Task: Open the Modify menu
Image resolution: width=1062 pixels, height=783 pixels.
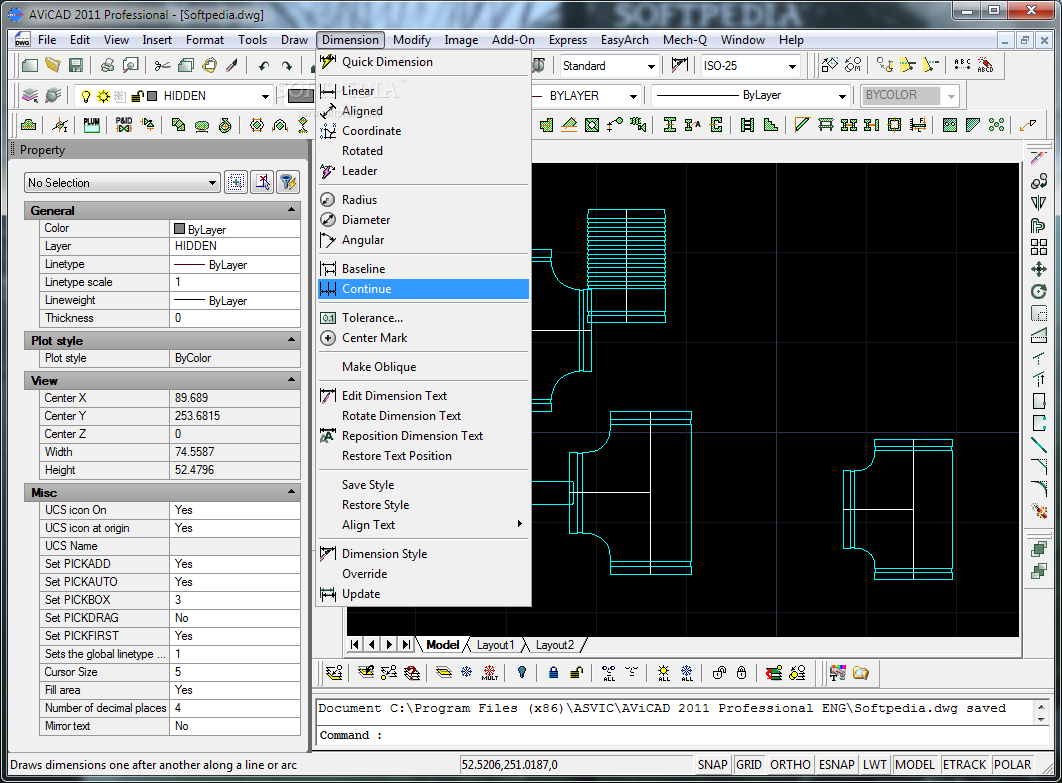Action: (x=411, y=40)
